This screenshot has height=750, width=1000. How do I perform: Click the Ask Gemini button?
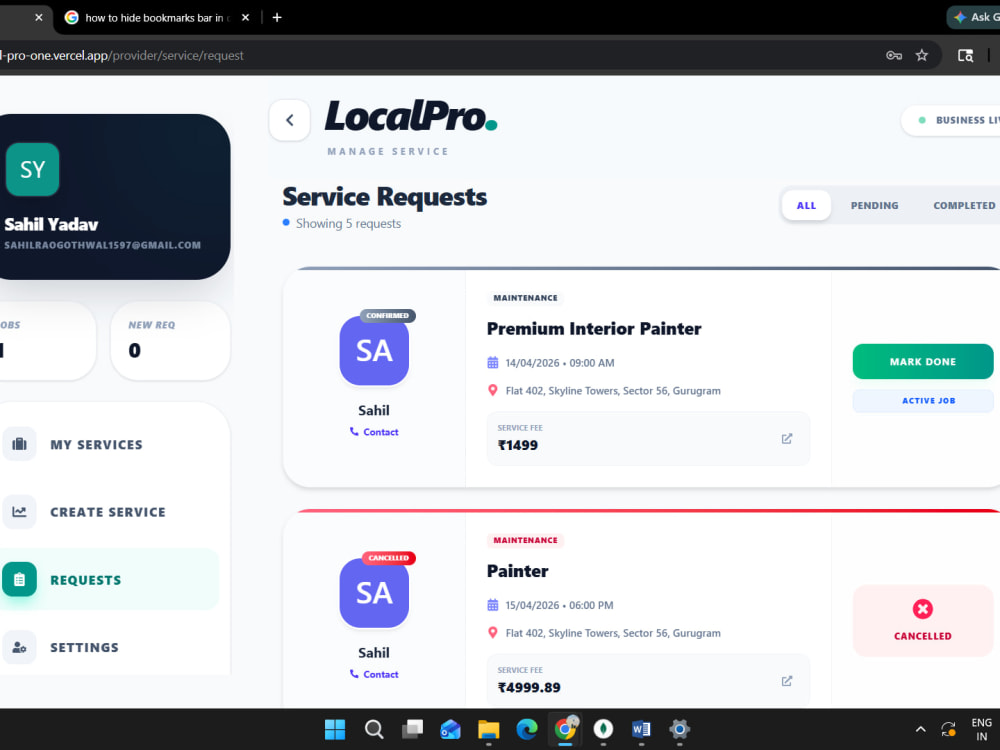pos(974,17)
